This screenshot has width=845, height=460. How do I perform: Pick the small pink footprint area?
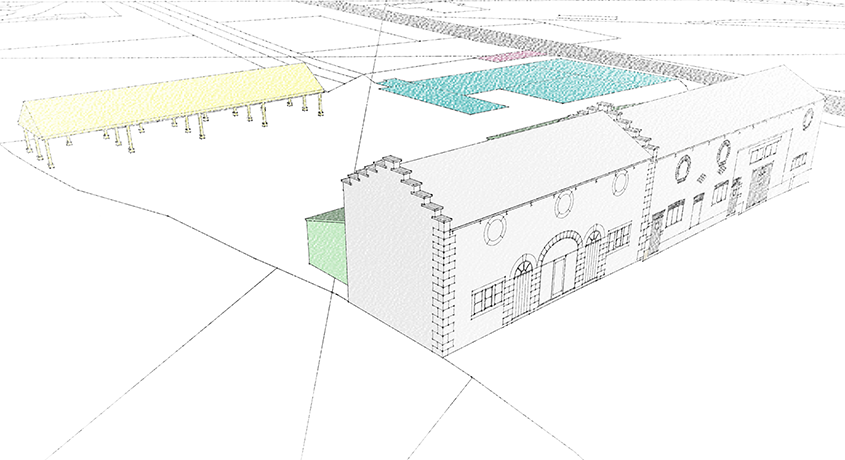coord(512,56)
